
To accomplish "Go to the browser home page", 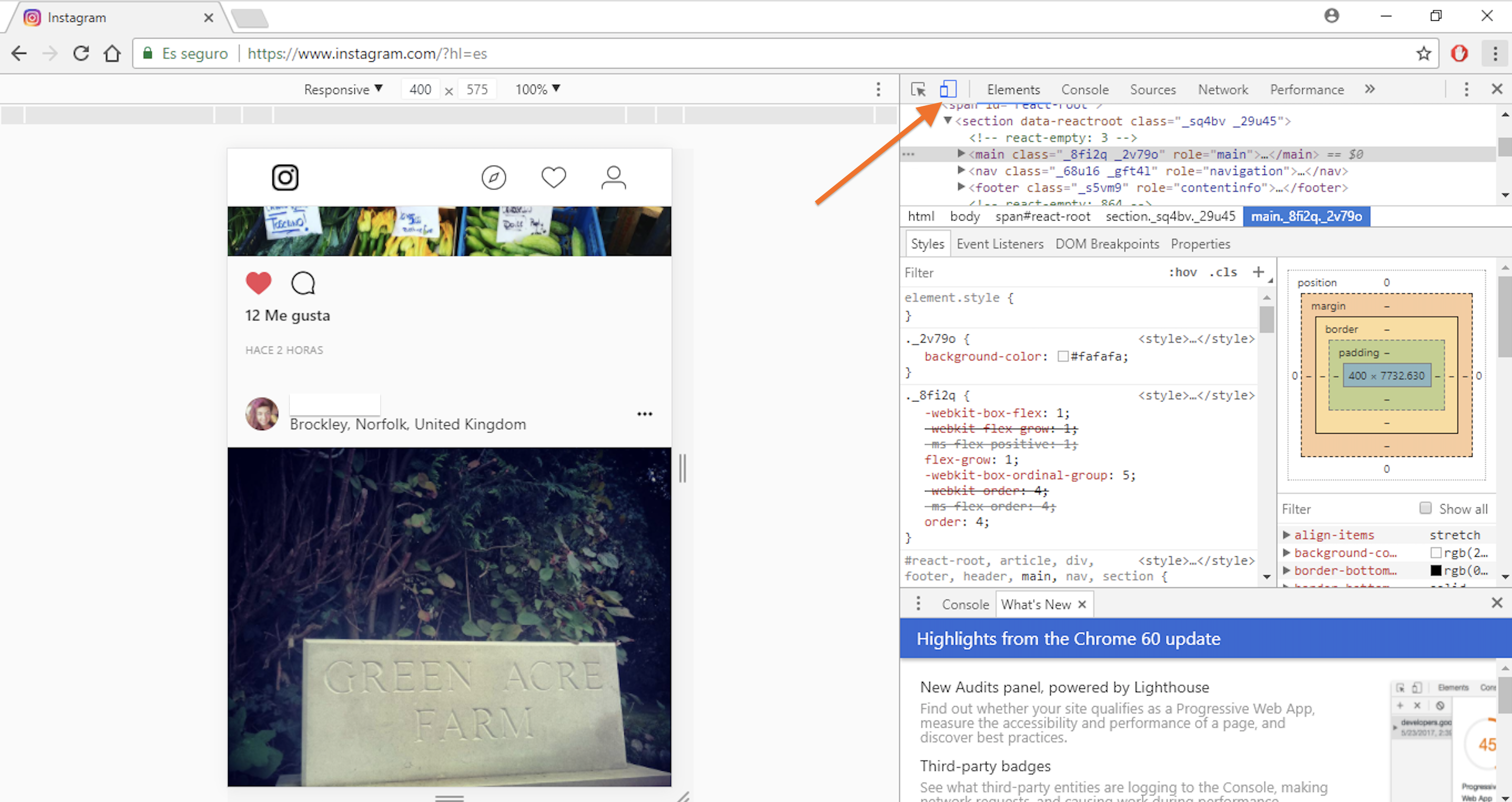I will [x=112, y=53].
